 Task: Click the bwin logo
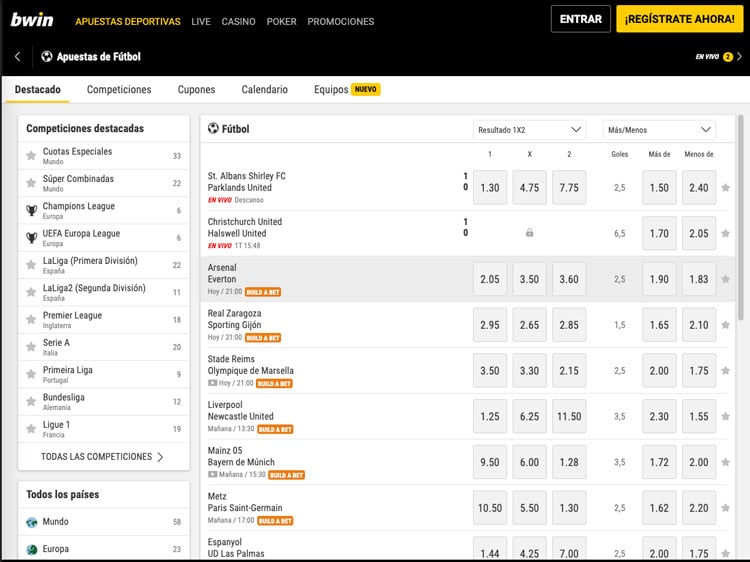point(32,20)
